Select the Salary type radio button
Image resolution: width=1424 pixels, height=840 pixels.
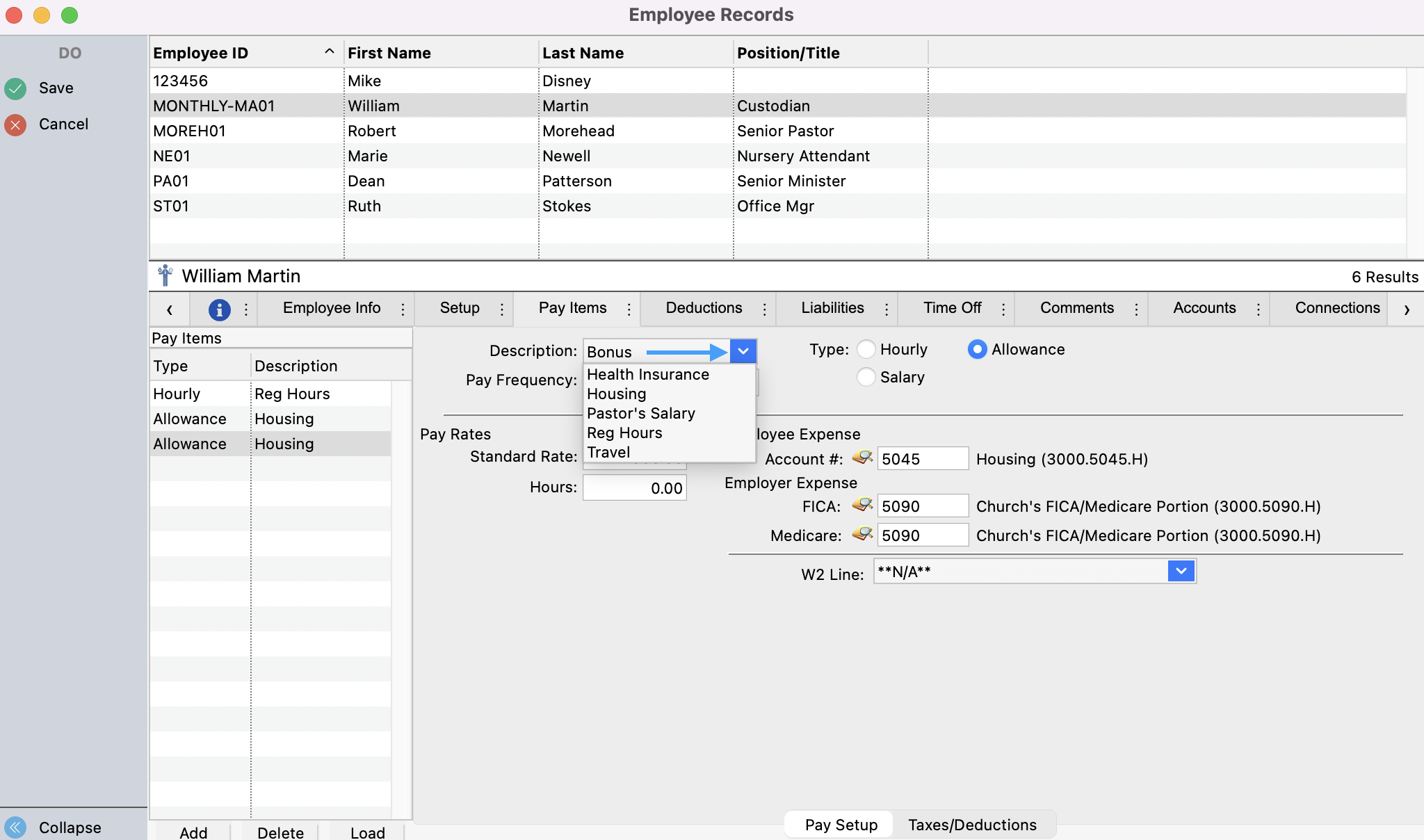pyautogui.click(x=866, y=377)
